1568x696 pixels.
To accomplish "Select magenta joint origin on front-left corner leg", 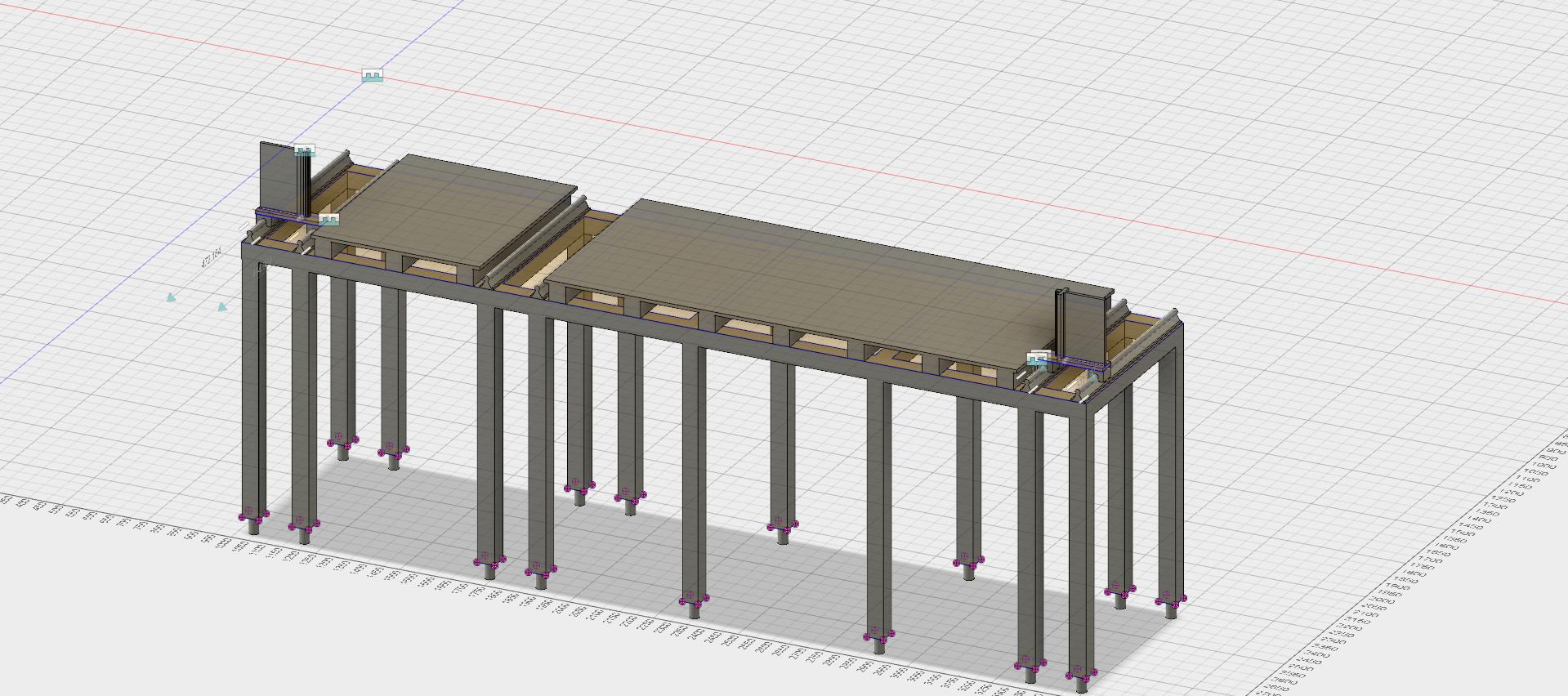I will click(252, 516).
